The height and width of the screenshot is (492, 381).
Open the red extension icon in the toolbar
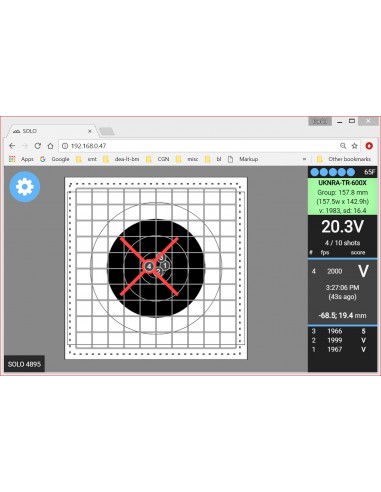coord(369,146)
